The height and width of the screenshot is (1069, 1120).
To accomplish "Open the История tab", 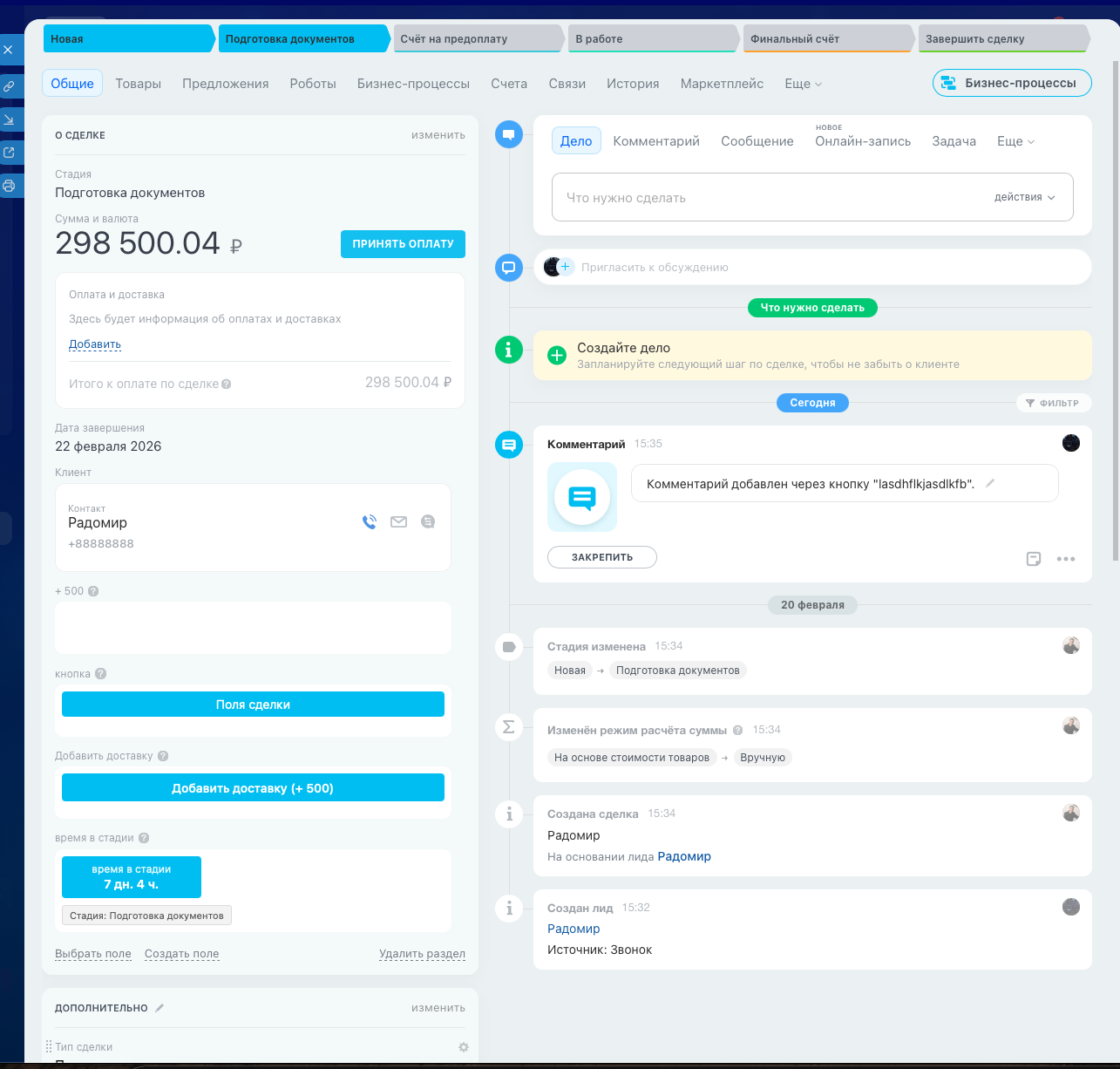I will tap(633, 83).
